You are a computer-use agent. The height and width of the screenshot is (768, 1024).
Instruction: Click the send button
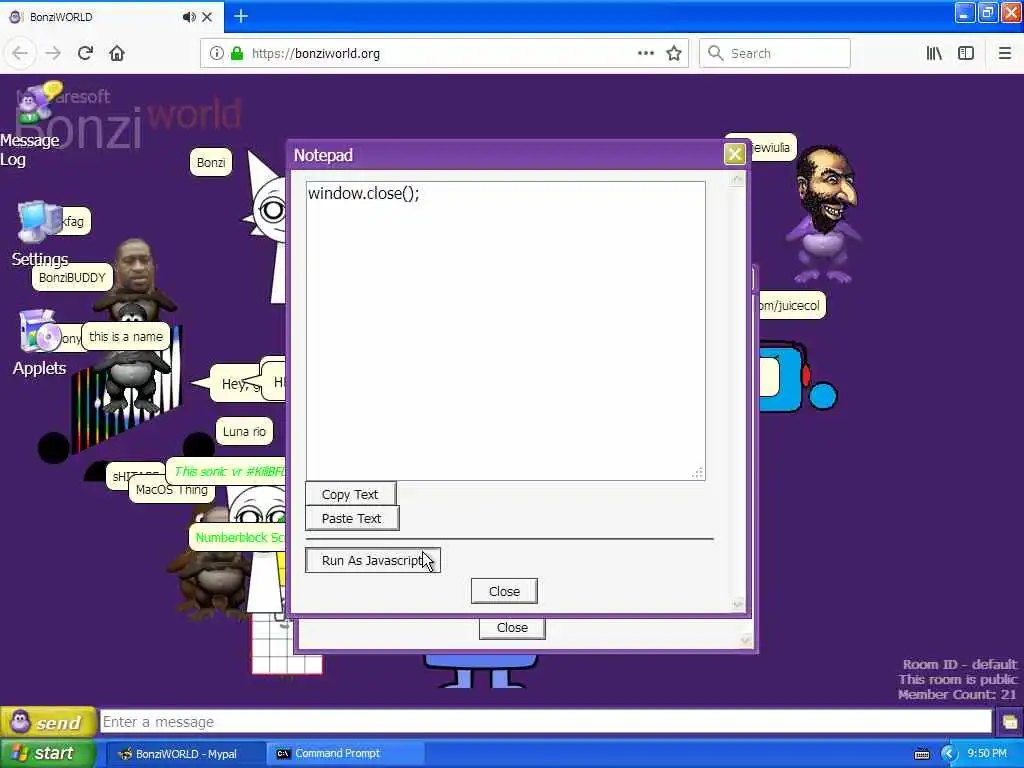49,722
